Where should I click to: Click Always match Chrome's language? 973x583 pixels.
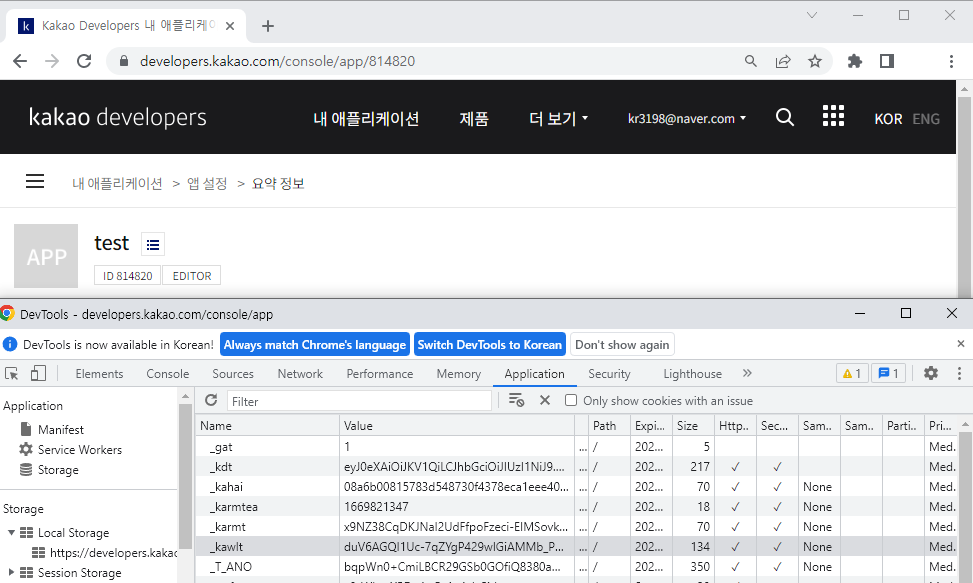(x=315, y=345)
